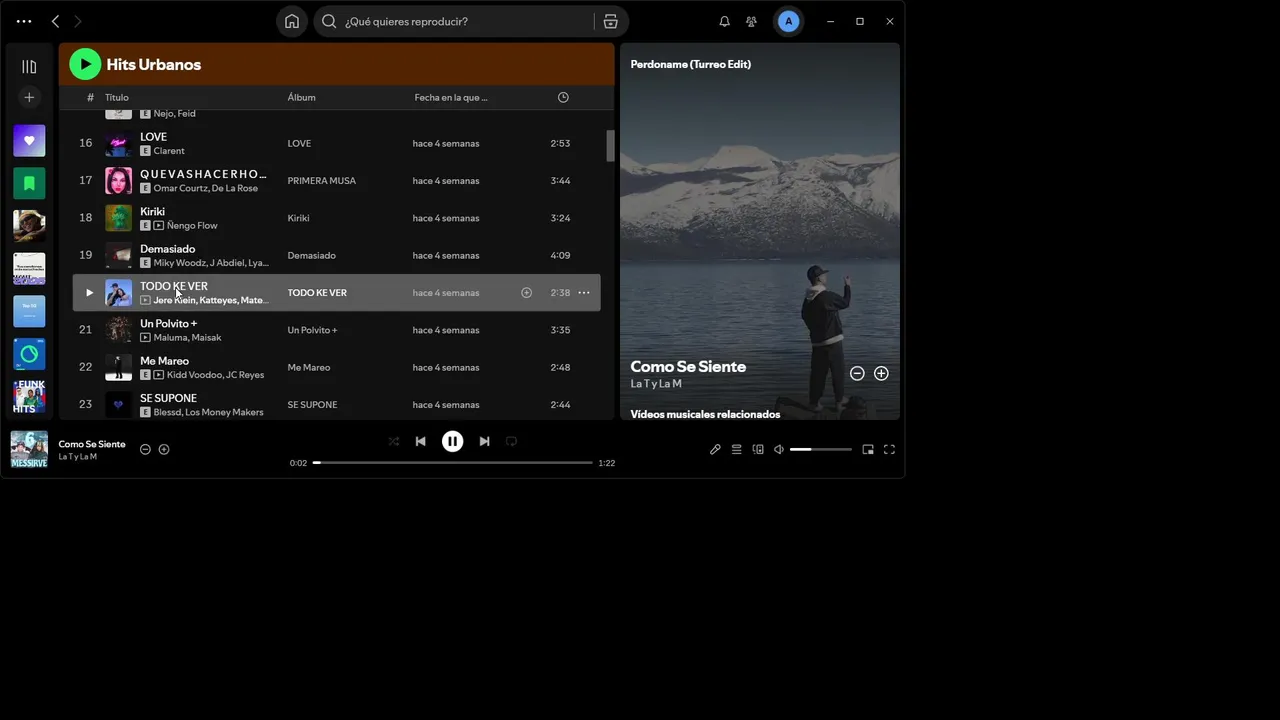The image size is (1280, 720).
Task: Click the magnifier search icon
Action: point(329,21)
